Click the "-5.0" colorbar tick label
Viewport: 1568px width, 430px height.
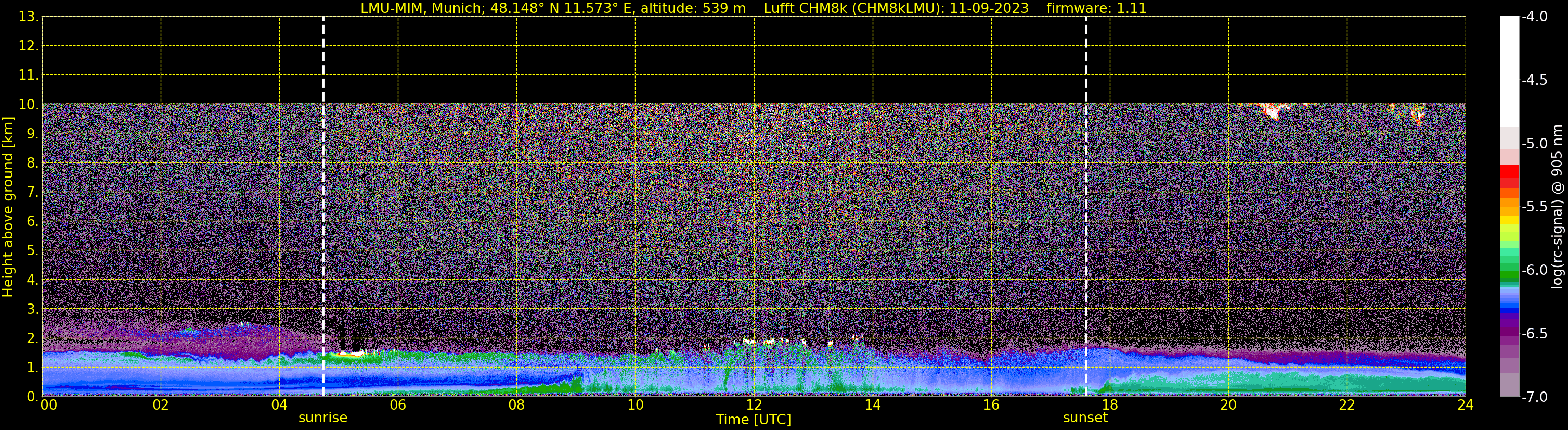pos(1535,144)
